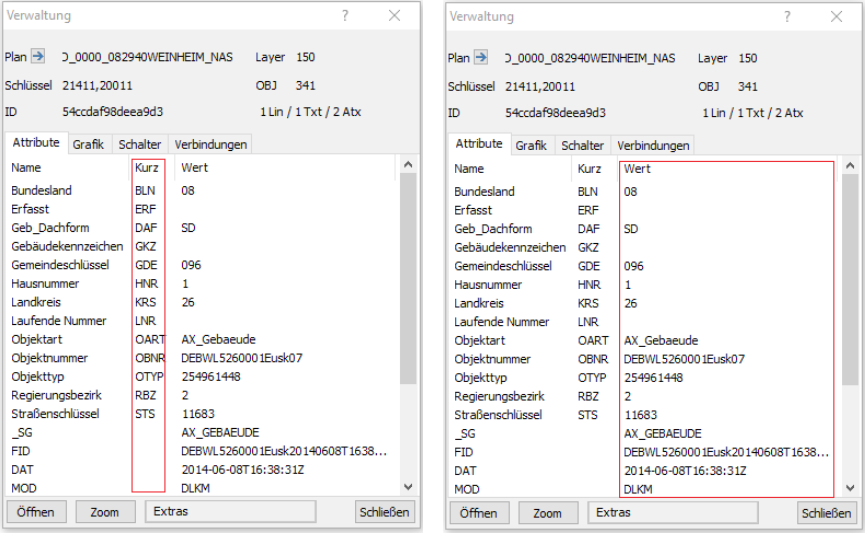Image resolution: width=867 pixels, height=539 pixels.
Task: Select the Grafik tab in right dialog
Action: tap(531, 145)
